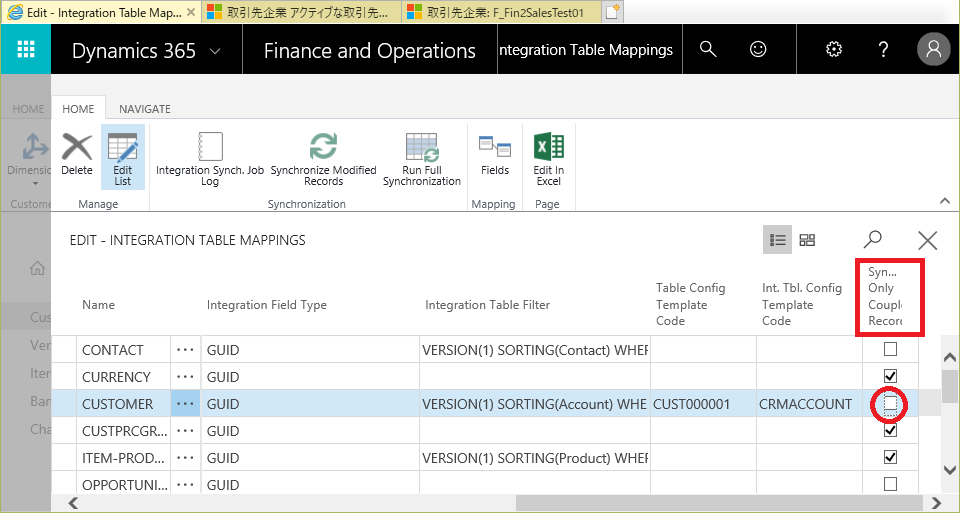Open the user profile avatar
The height and width of the screenshot is (513, 960).
point(934,49)
